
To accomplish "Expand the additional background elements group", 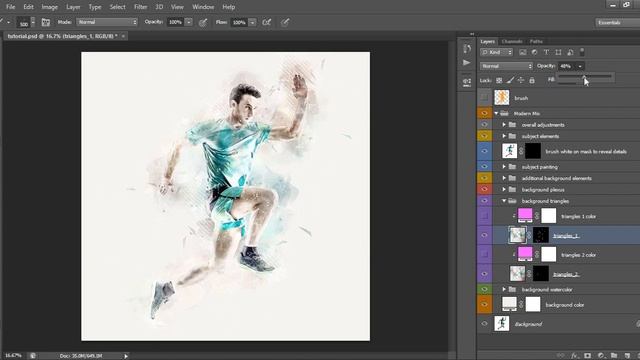I will point(504,178).
